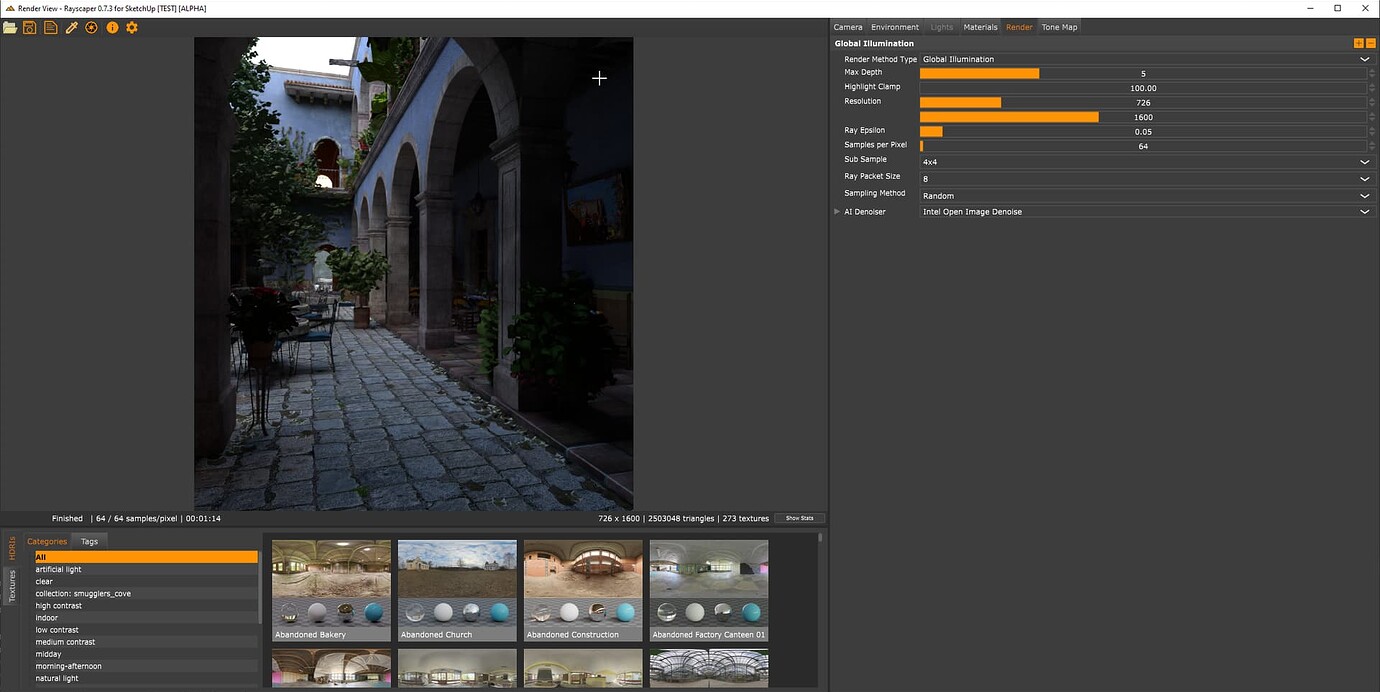Click the Show Stats button
The image size is (1380, 692).
tap(799, 518)
